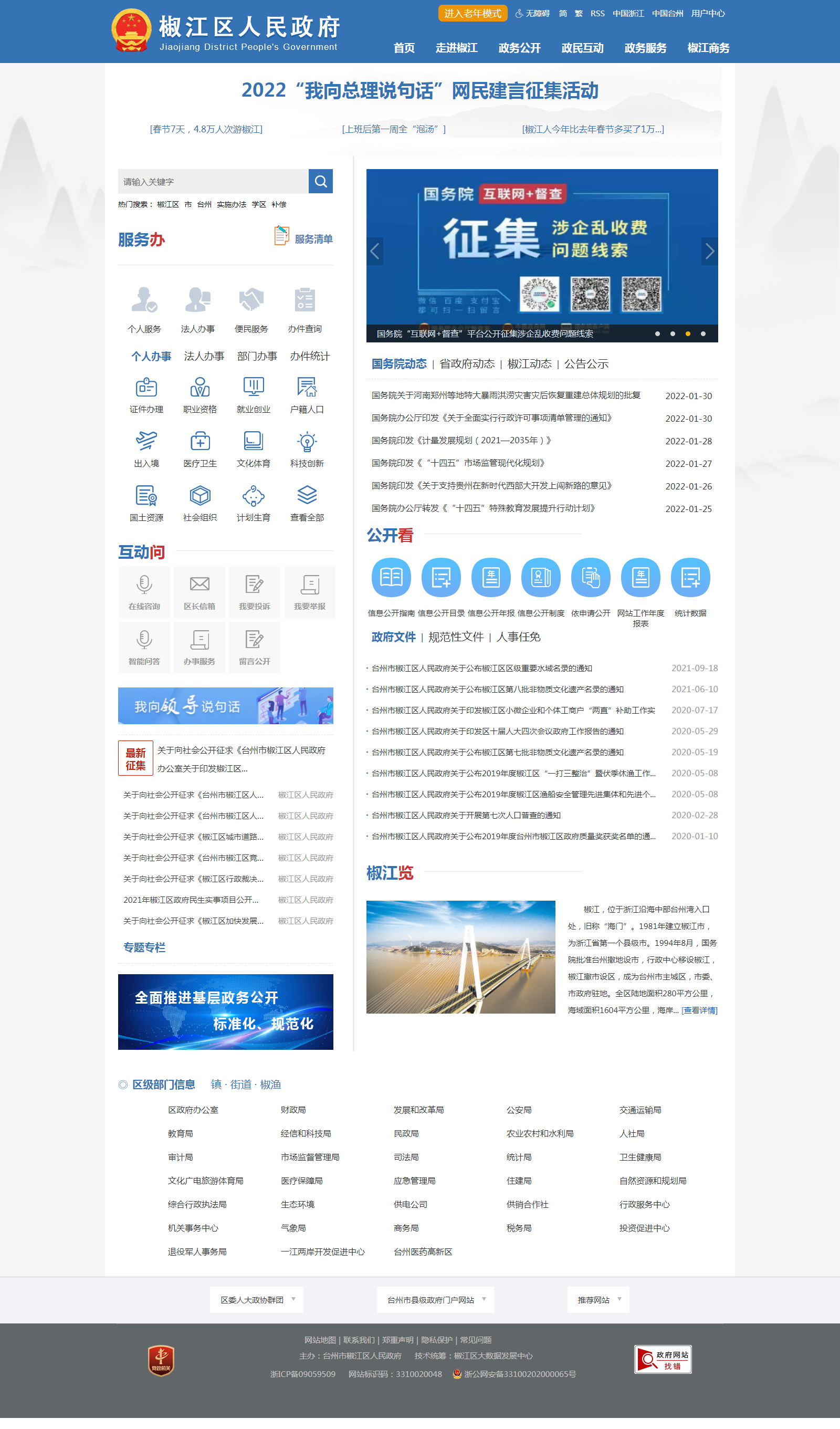Switch to 法人办事 tab

(x=204, y=357)
